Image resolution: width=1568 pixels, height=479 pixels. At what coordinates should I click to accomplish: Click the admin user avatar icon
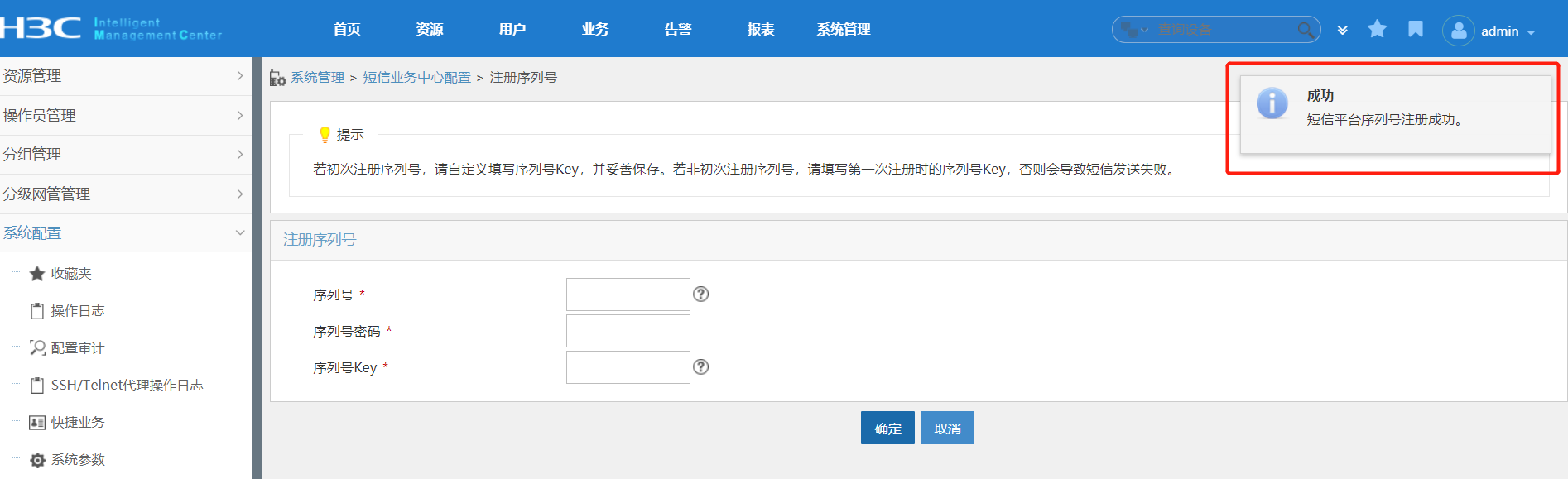pyautogui.click(x=1459, y=31)
